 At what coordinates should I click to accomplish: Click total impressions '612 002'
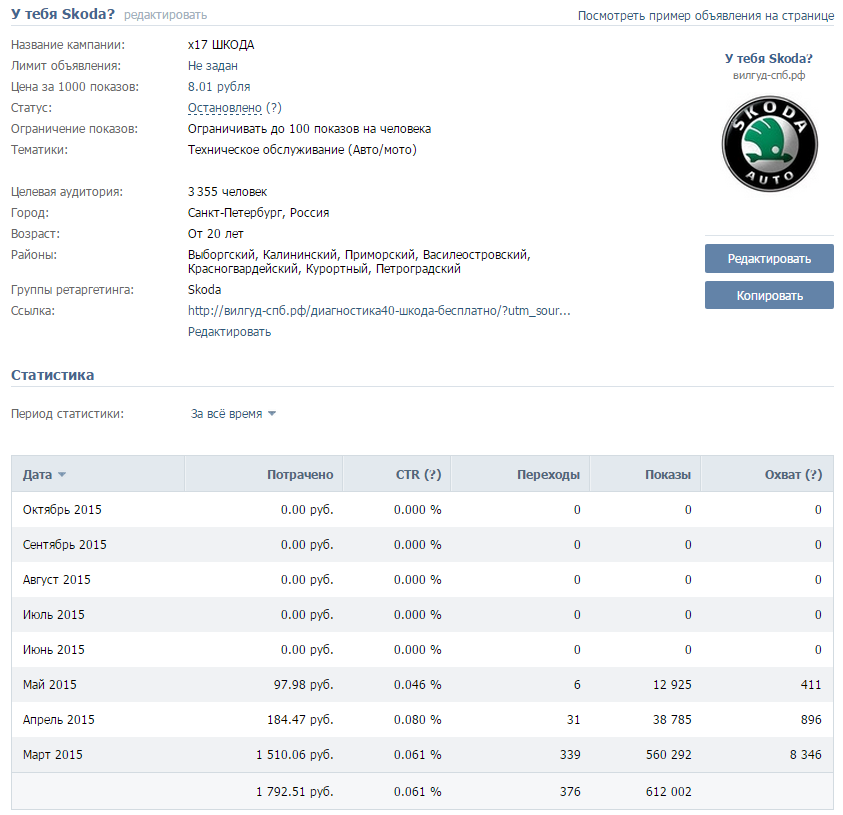coord(669,791)
